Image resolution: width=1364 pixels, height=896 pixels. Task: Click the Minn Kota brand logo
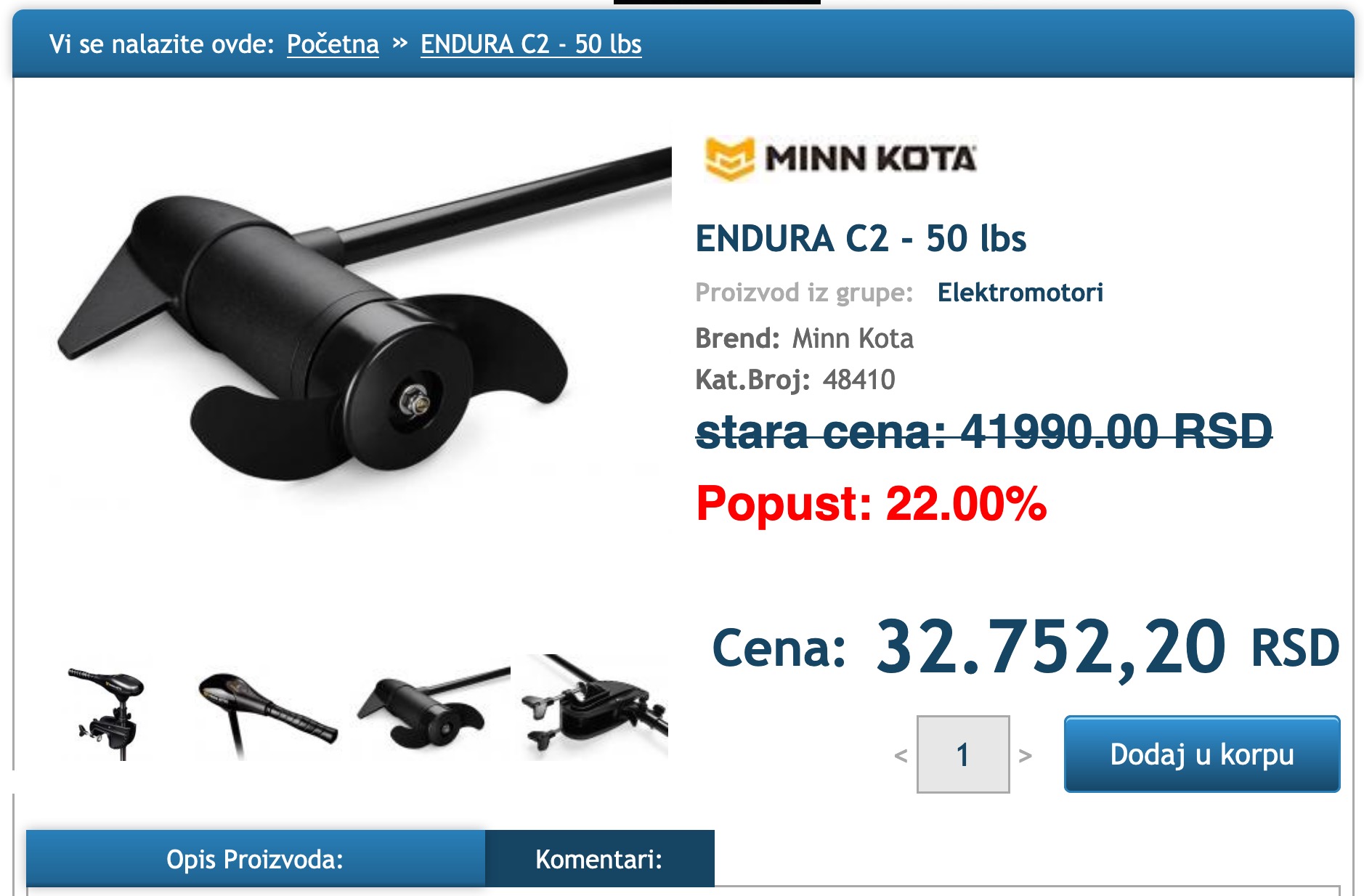840,158
